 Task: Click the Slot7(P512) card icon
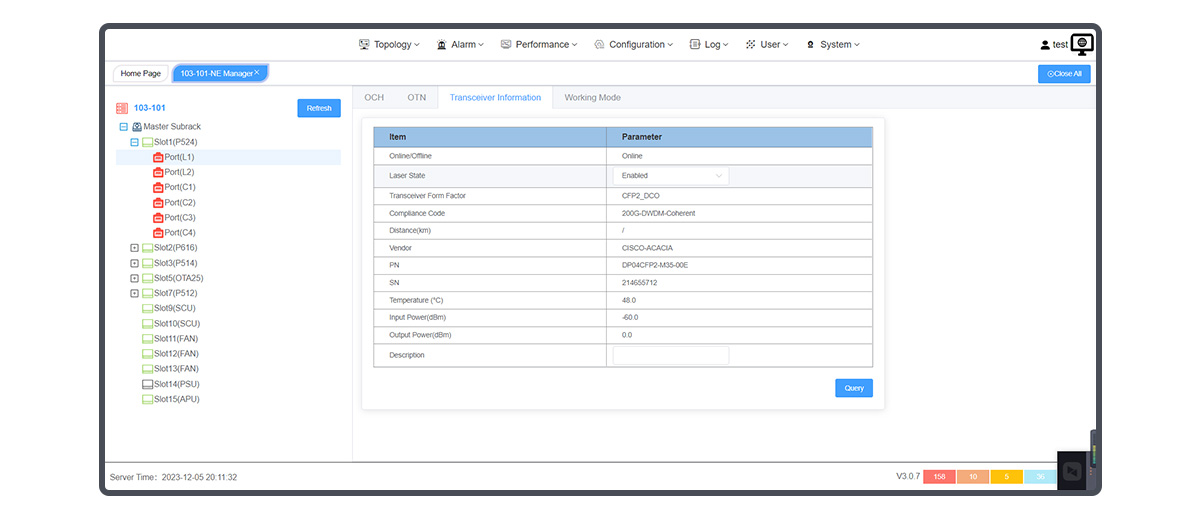(148, 293)
